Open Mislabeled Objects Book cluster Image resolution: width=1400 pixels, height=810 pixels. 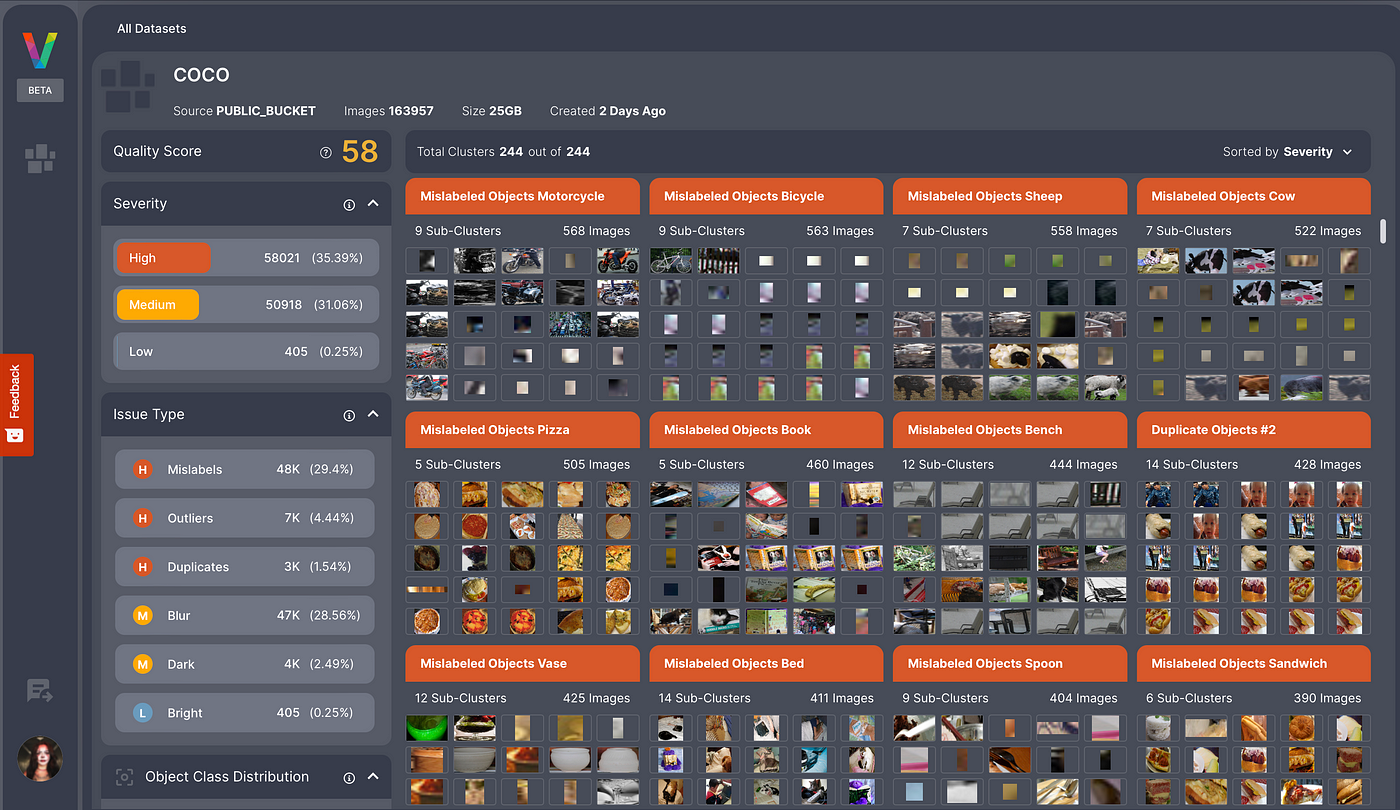click(766, 430)
